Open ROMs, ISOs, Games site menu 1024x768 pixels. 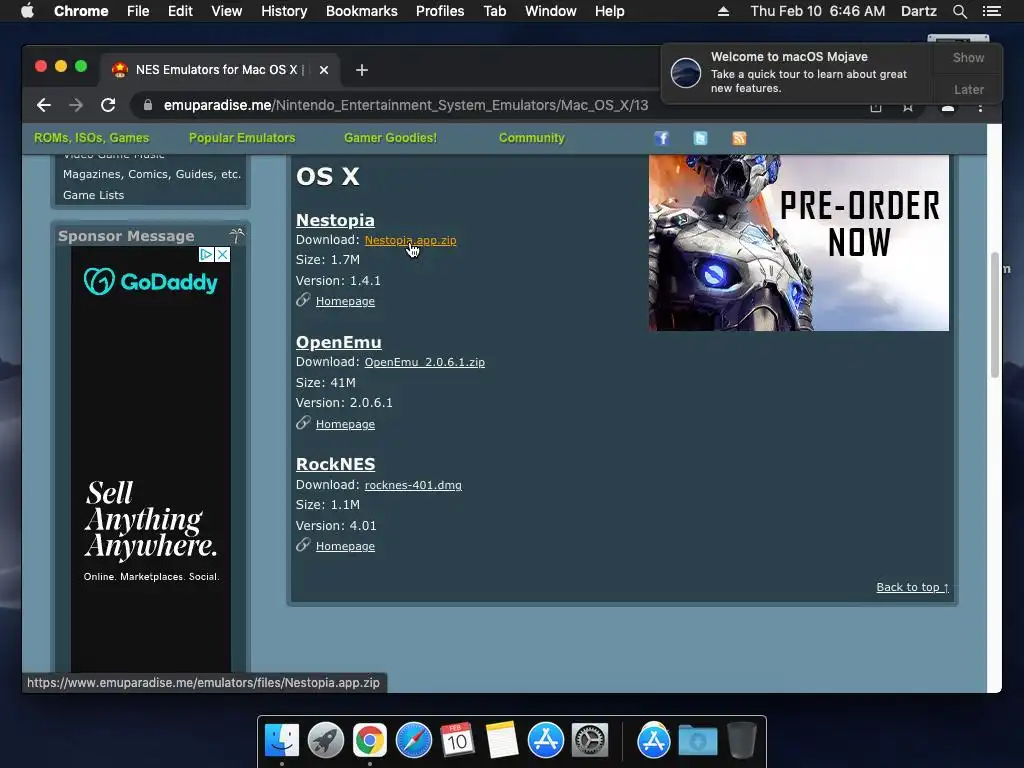[x=91, y=138]
